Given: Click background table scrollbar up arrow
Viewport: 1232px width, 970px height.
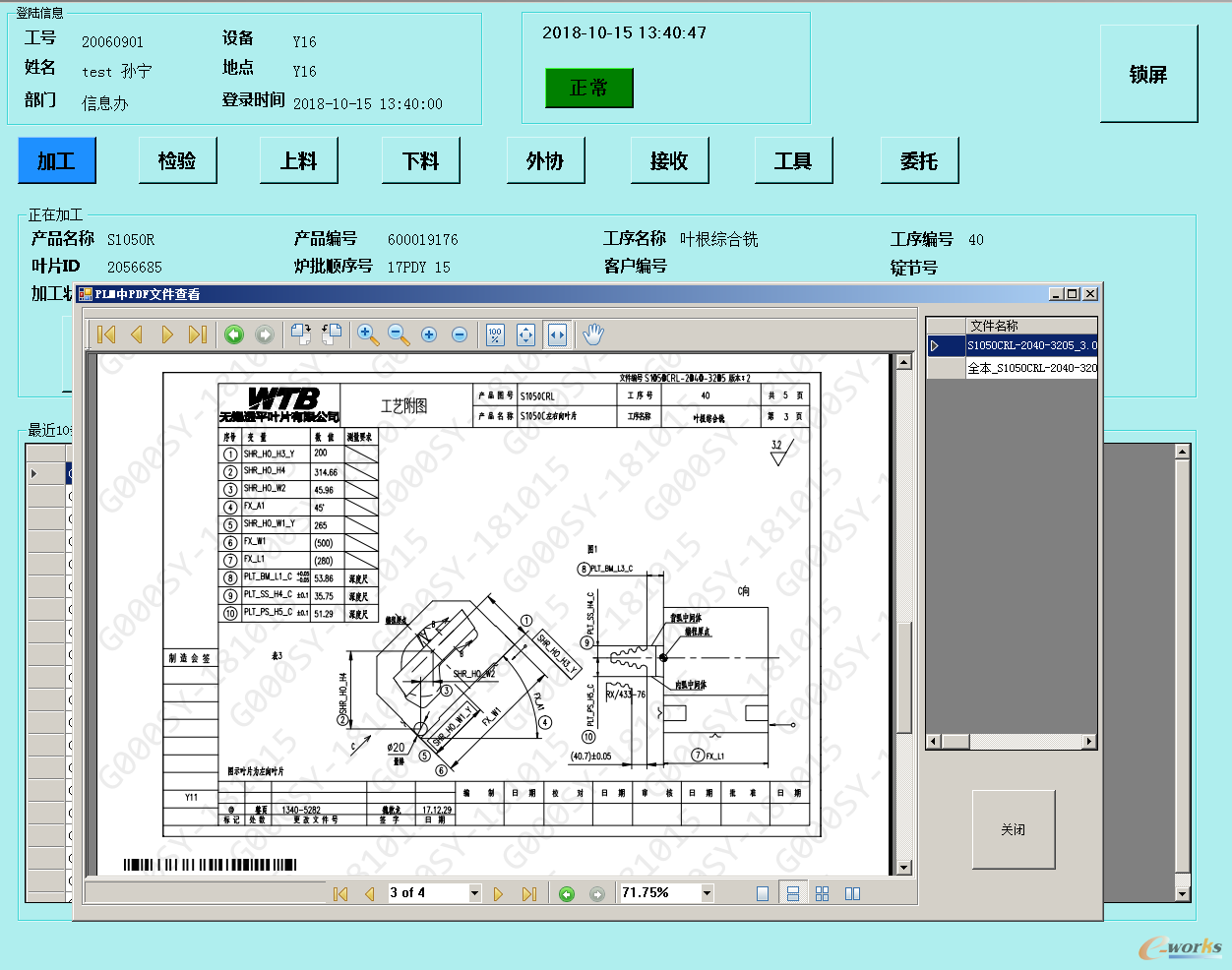Looking at the screenshot, I should point(1183,452).
